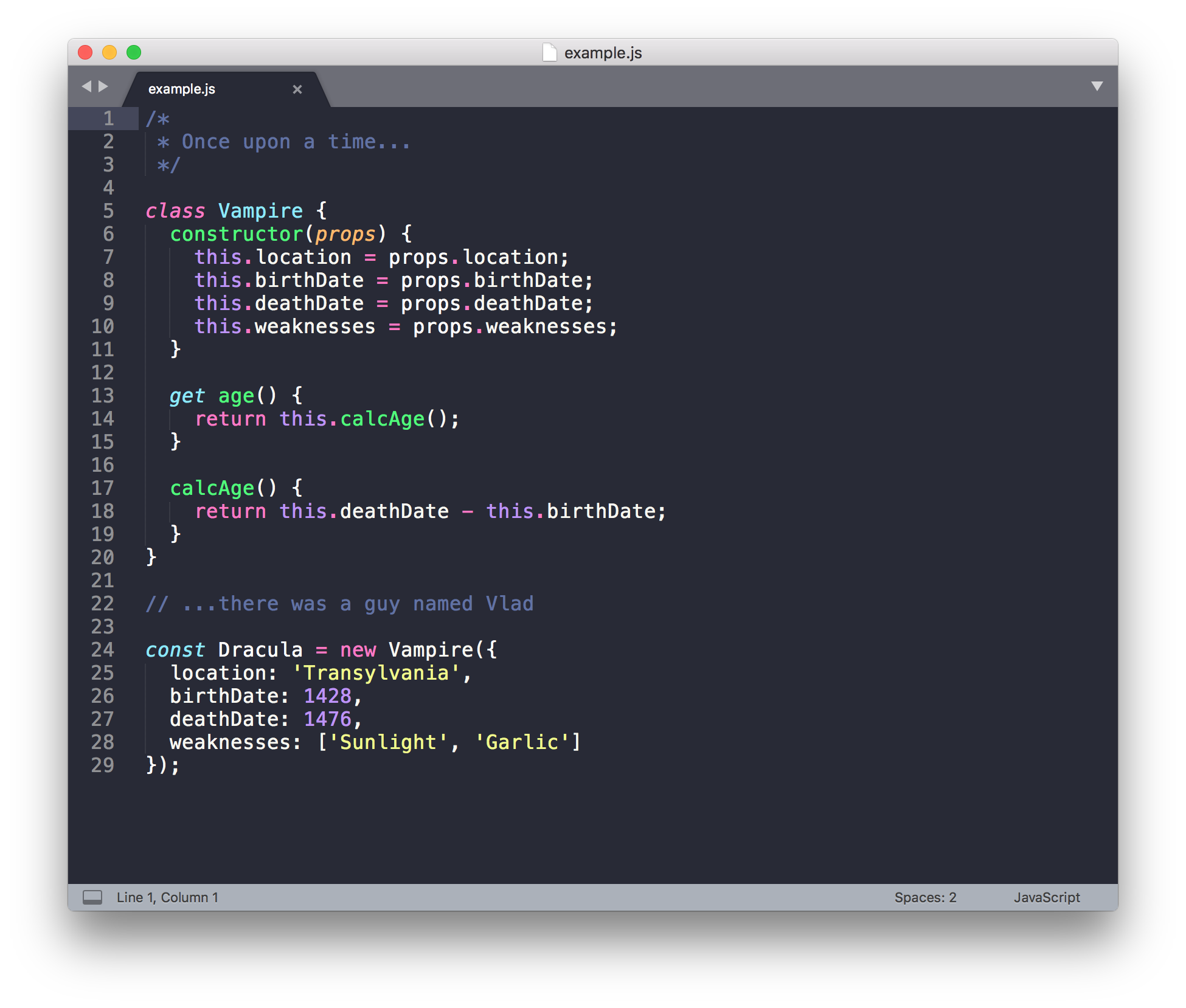Click the example.js window title text
1186x1008 pixels.
603,53
